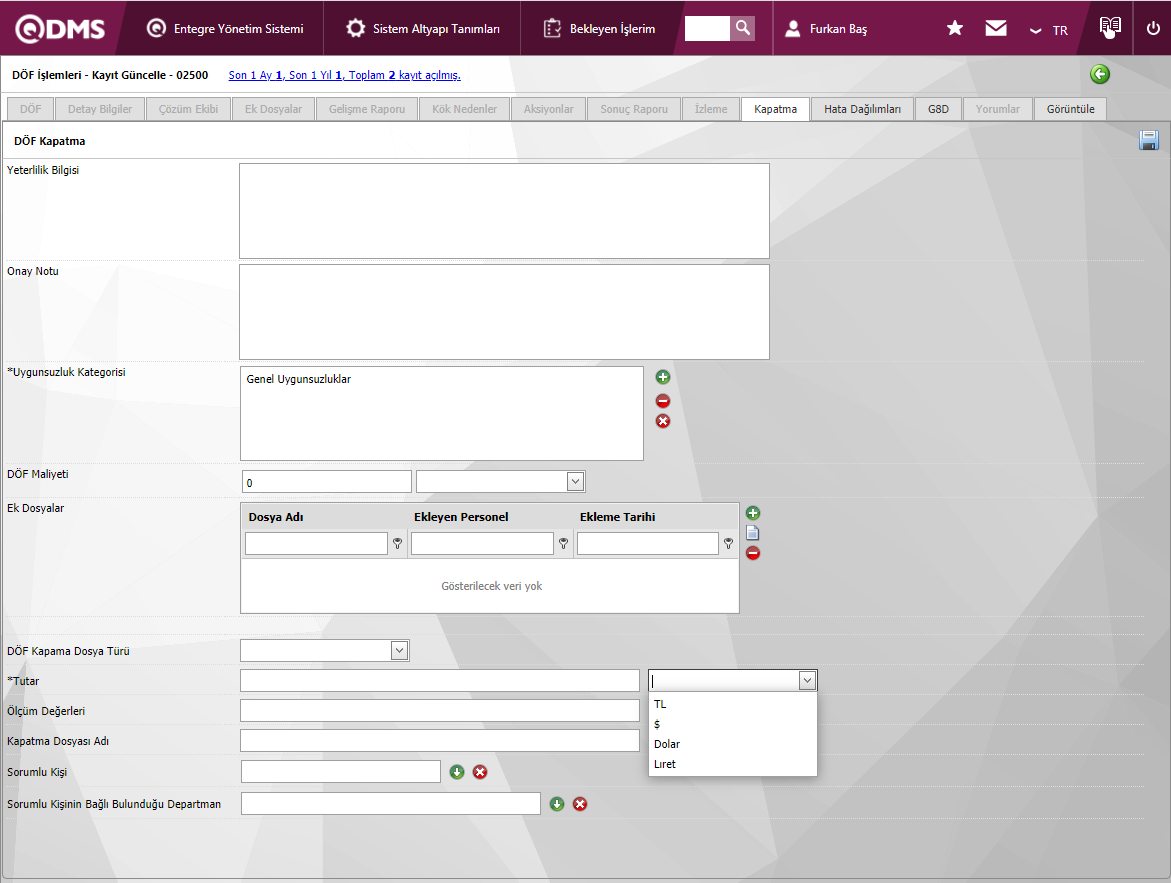Clear Sorumlu Kişi with red X icon
1171x883 pixels.
[480, 772]
